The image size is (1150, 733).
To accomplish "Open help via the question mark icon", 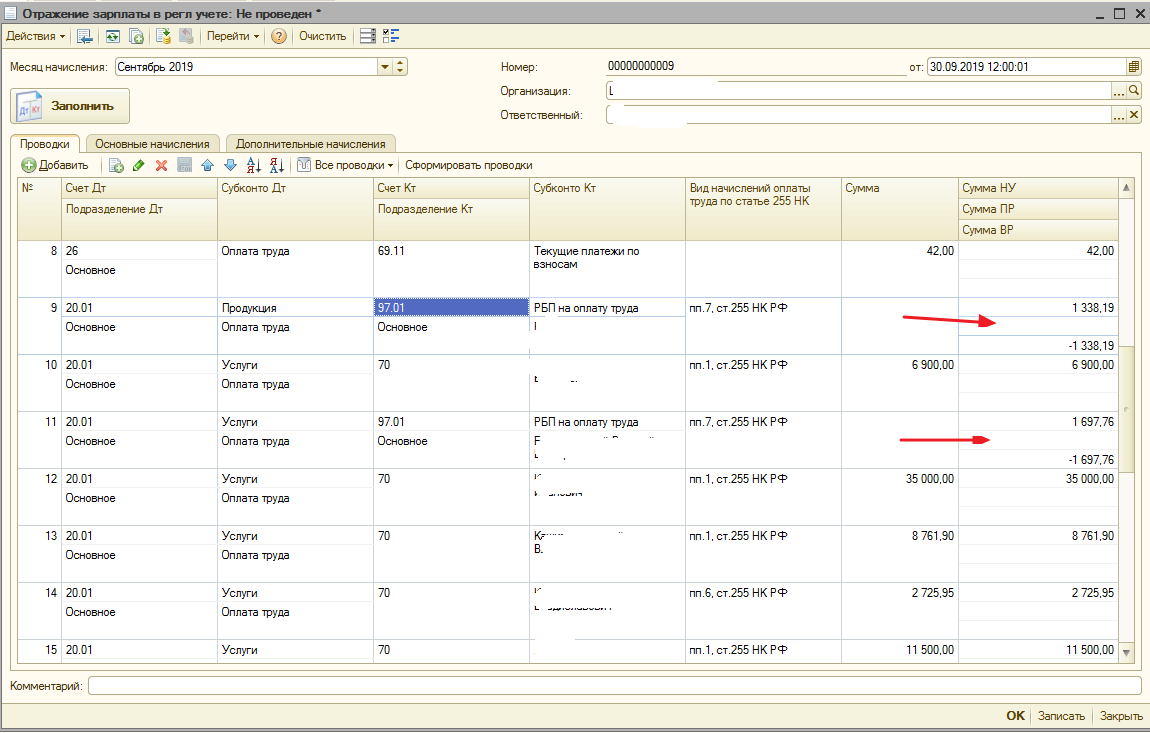I will click(x=279, y=36).
